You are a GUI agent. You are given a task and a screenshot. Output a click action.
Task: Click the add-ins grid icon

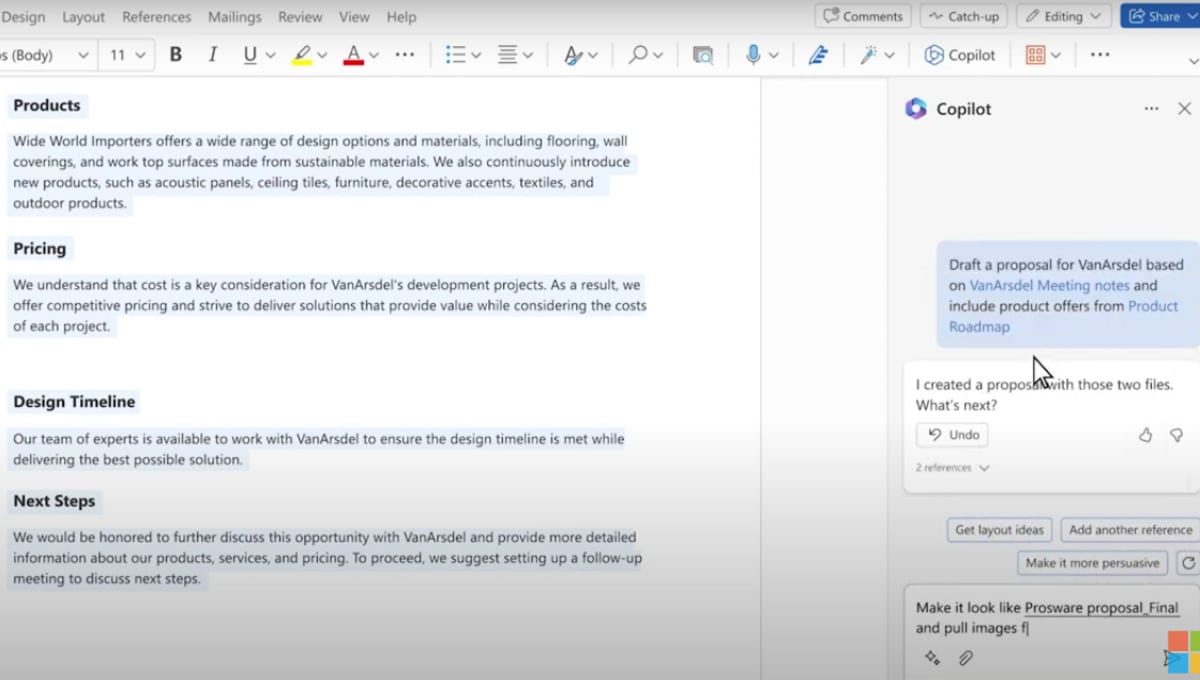[x=1035, y=55]
